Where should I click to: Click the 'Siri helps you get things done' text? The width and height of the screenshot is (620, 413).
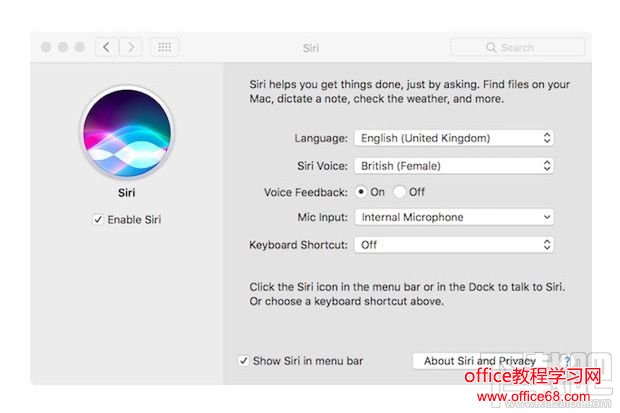coord(410,91)
